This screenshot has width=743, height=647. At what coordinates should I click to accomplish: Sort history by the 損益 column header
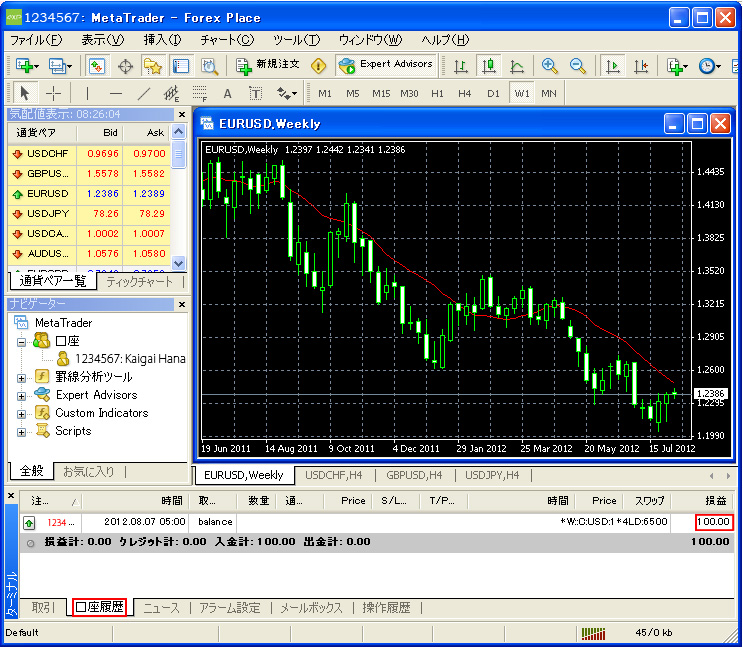pos(703,501)
